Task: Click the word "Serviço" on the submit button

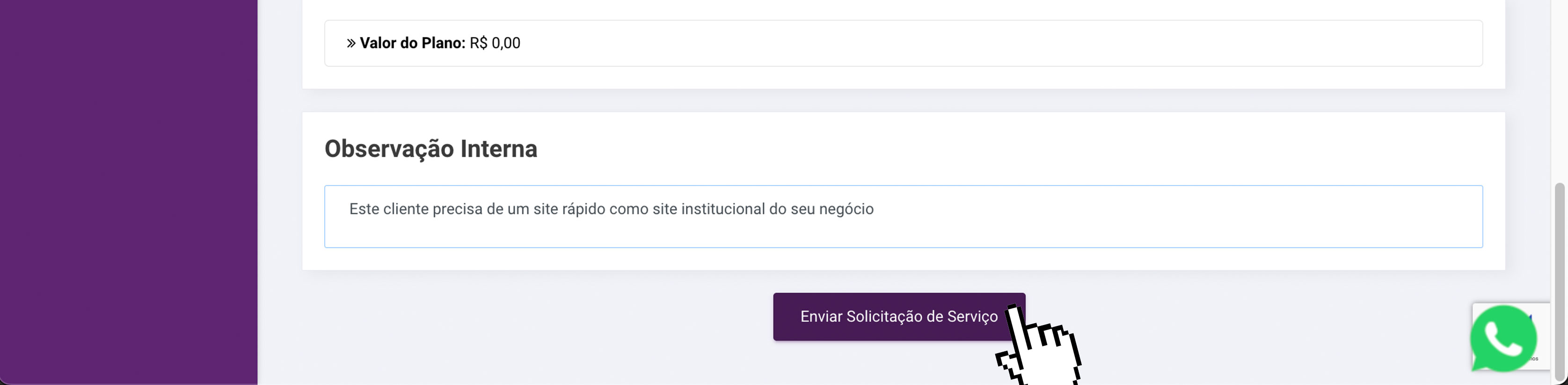Action: tap(971, 317)
